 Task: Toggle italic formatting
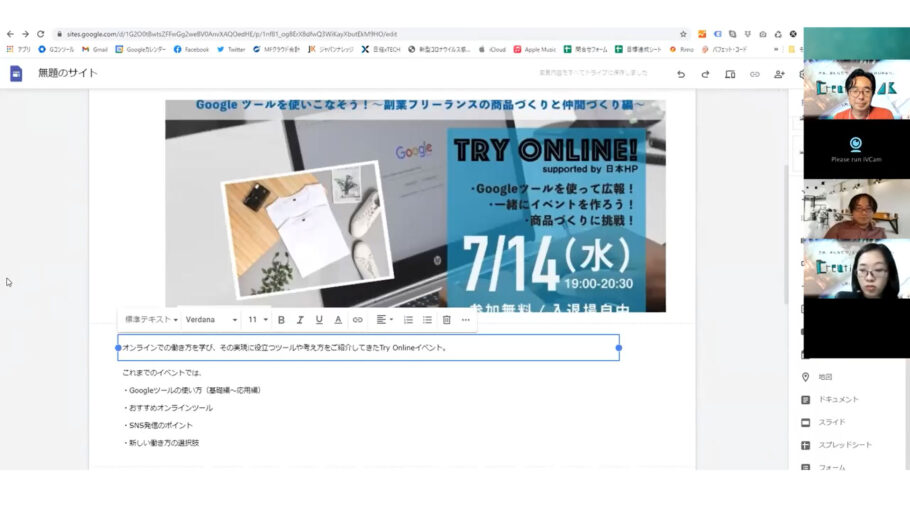coord(300,320)
